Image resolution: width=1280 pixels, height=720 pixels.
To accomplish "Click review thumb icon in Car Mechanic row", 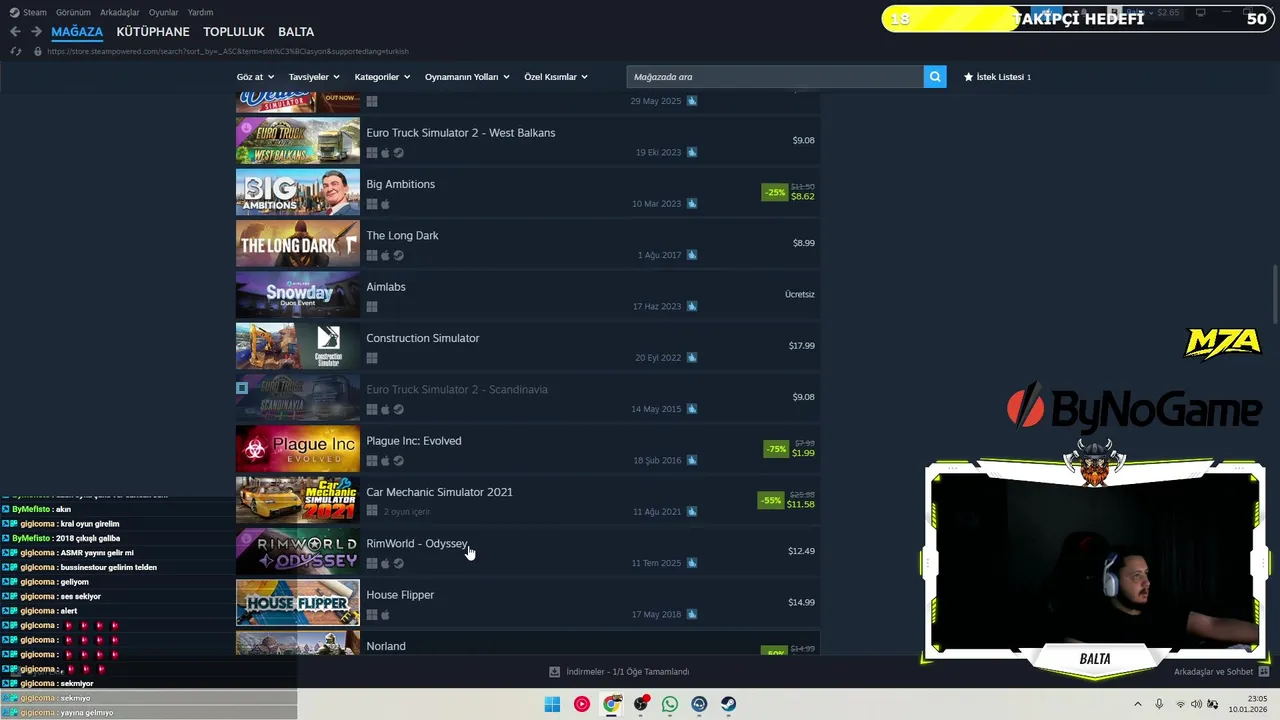I will (x=692, y=512).
